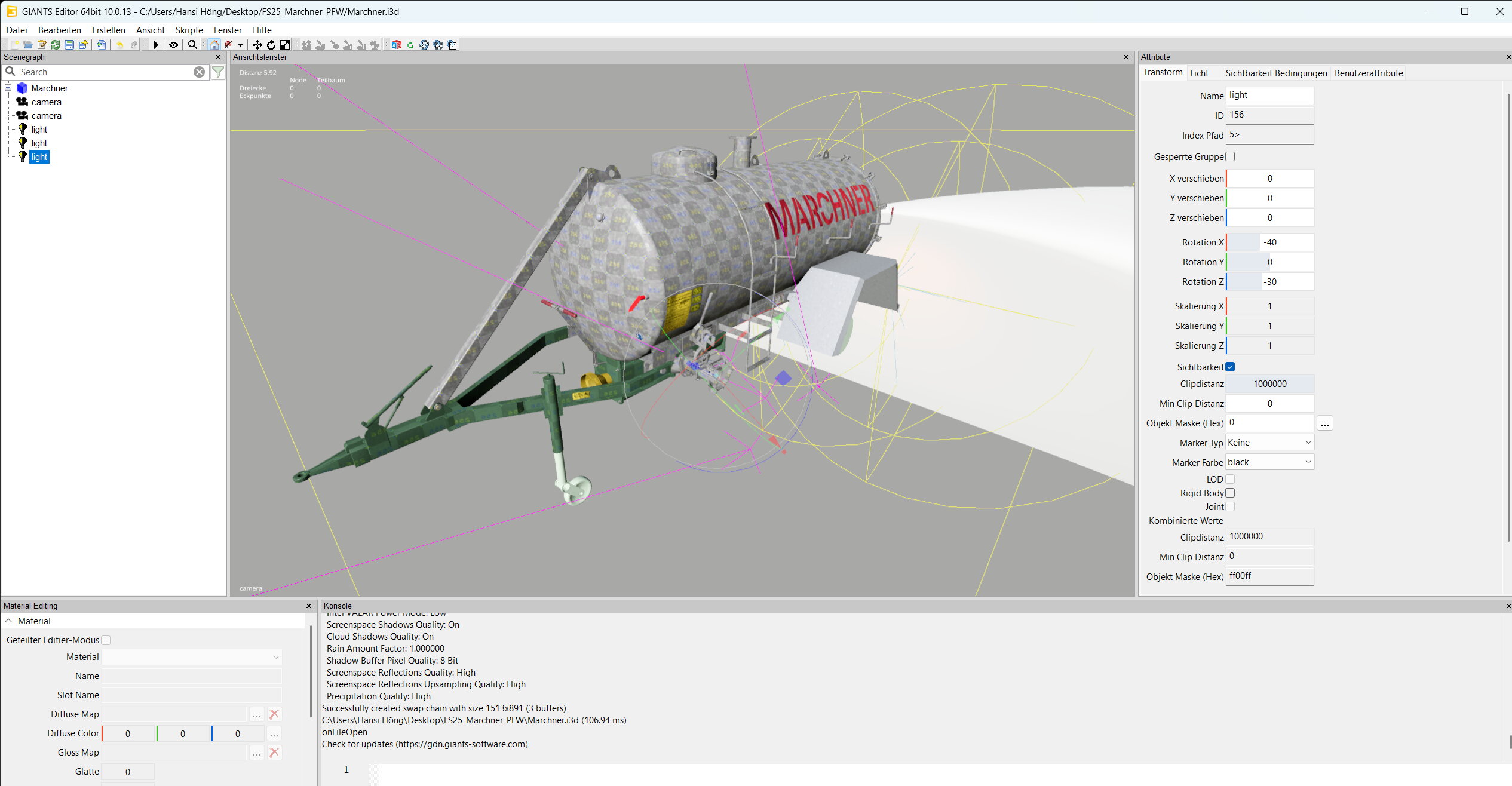
Task: Switch to the Licht tab
Action: (x=1198, y=73)
